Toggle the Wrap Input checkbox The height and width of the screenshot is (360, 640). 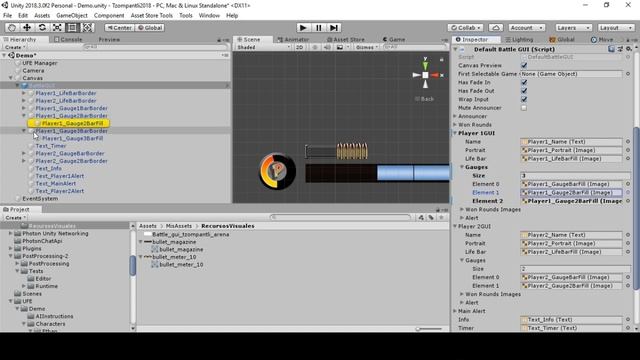[x=524, y=99]
